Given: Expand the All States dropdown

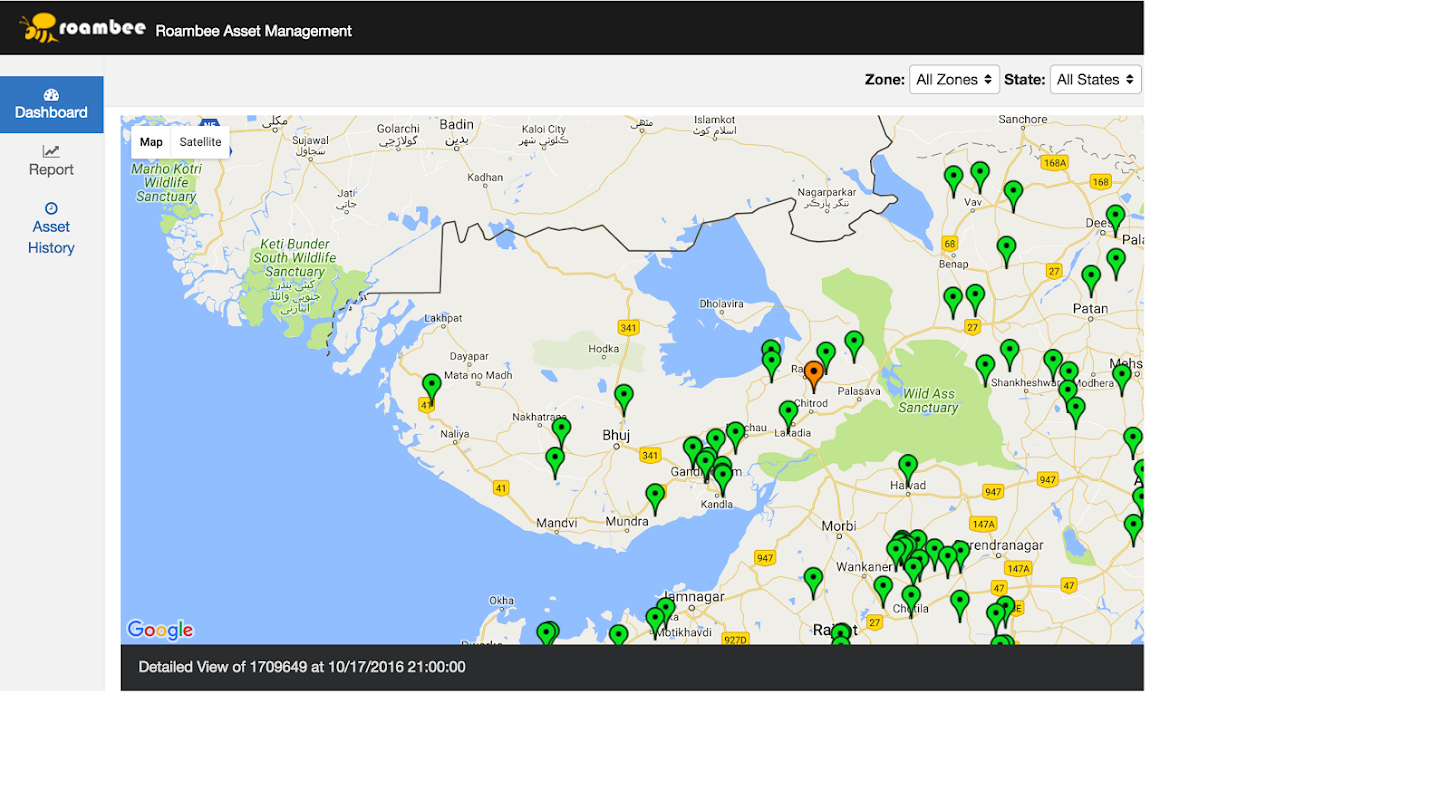Looking at the screenshot, I should pos(1095,79).
